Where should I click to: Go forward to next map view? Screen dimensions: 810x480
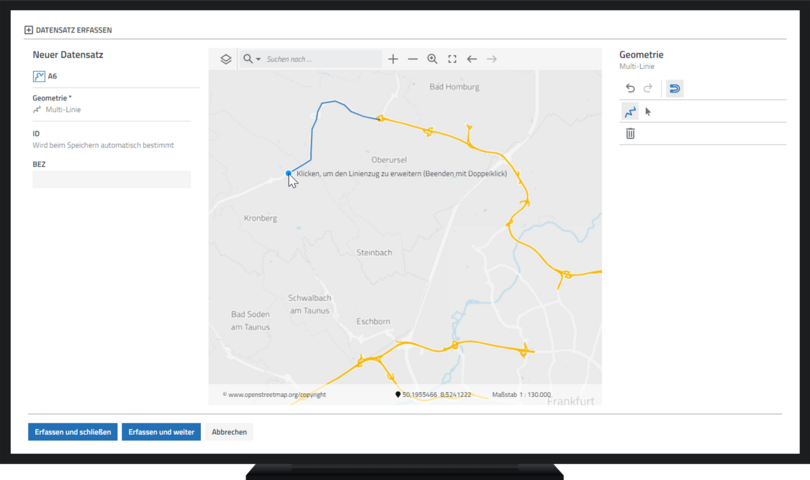point(491,59)
